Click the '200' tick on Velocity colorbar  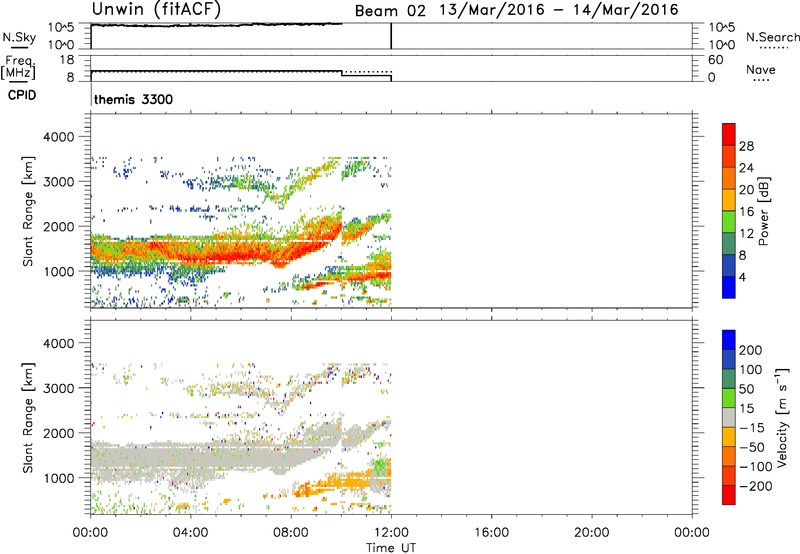[x=751, y=350]
